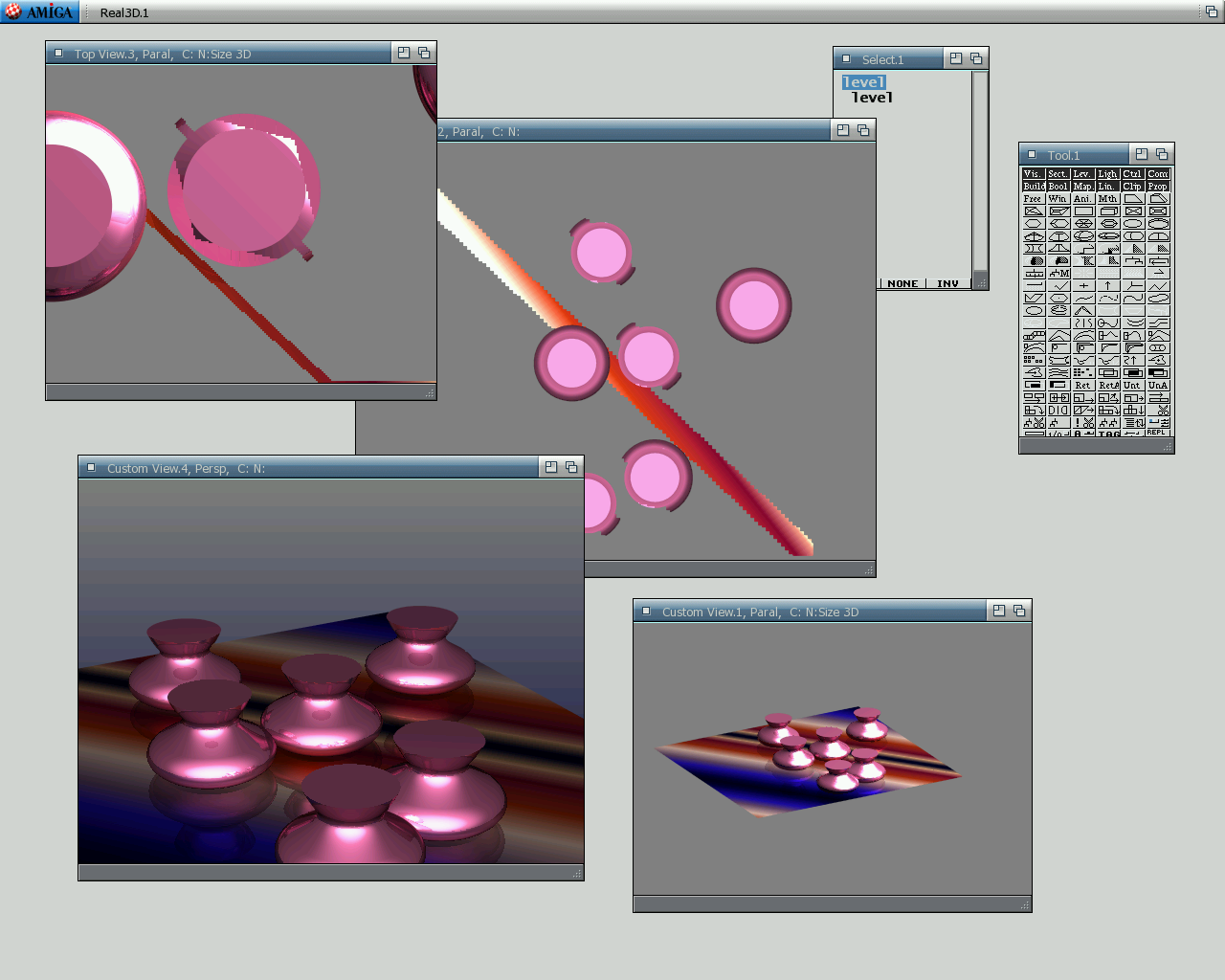
Task: Select the plus sign tool icon
Action: point(1083,285)
